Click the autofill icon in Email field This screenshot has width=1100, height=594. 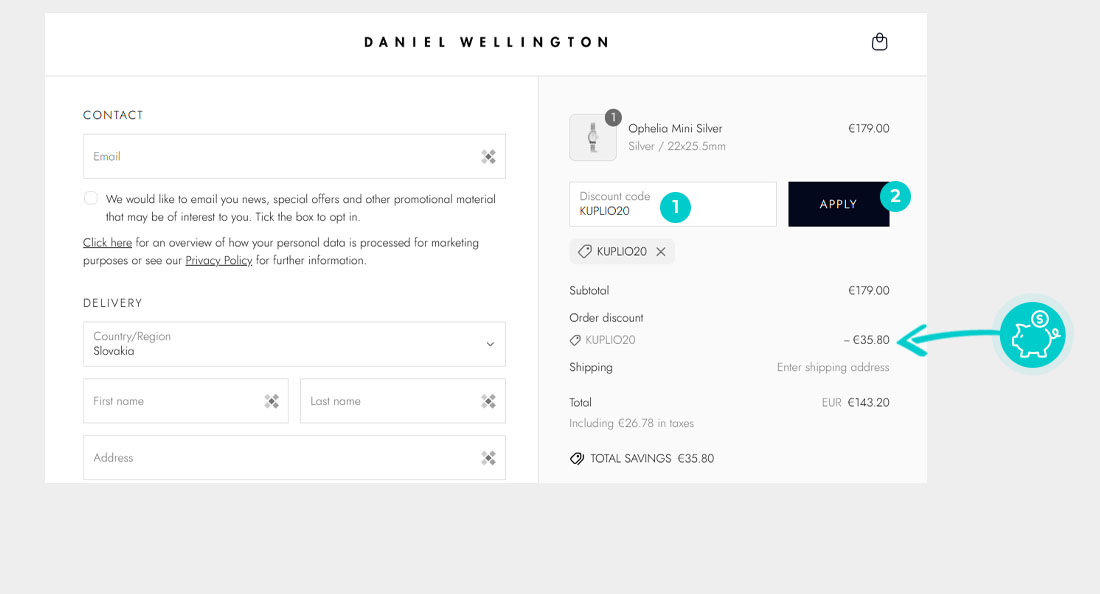pyautogui.click(x=488, y=157)
